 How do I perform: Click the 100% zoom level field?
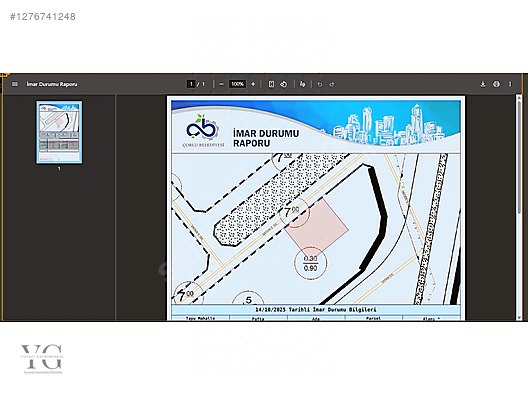[237, 84]
